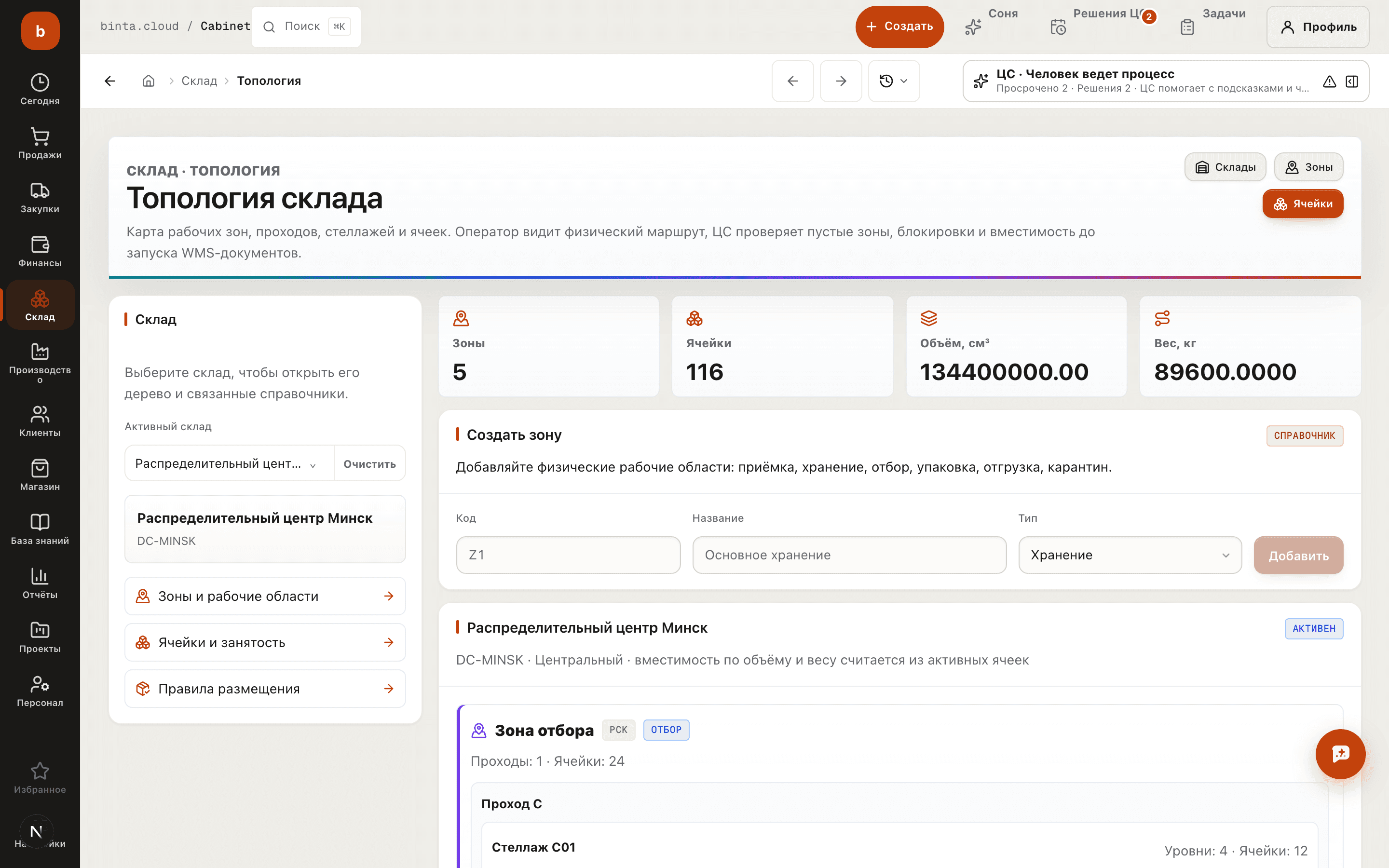Open the floating chat assistant button

[1340, 754]
